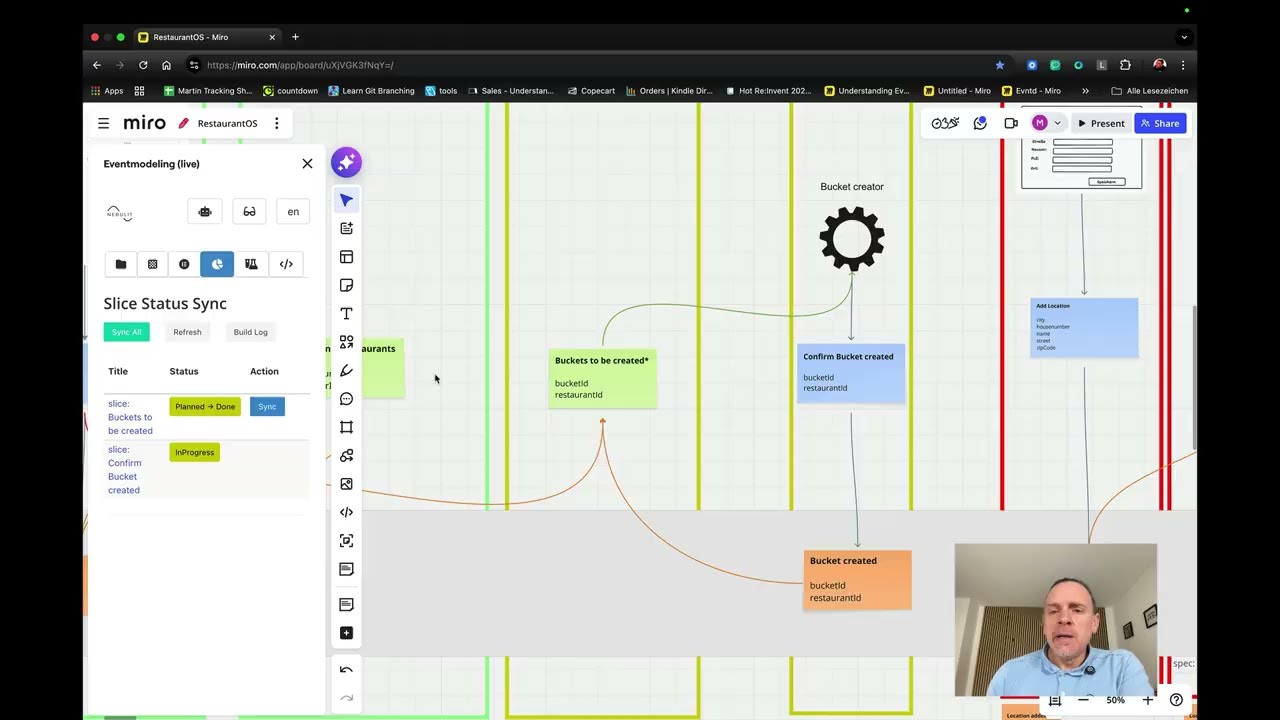This screenshot has width=1280, height=720.
Task: Select the Frame tool
Action: pyautogui.click(x=346, y=427)
